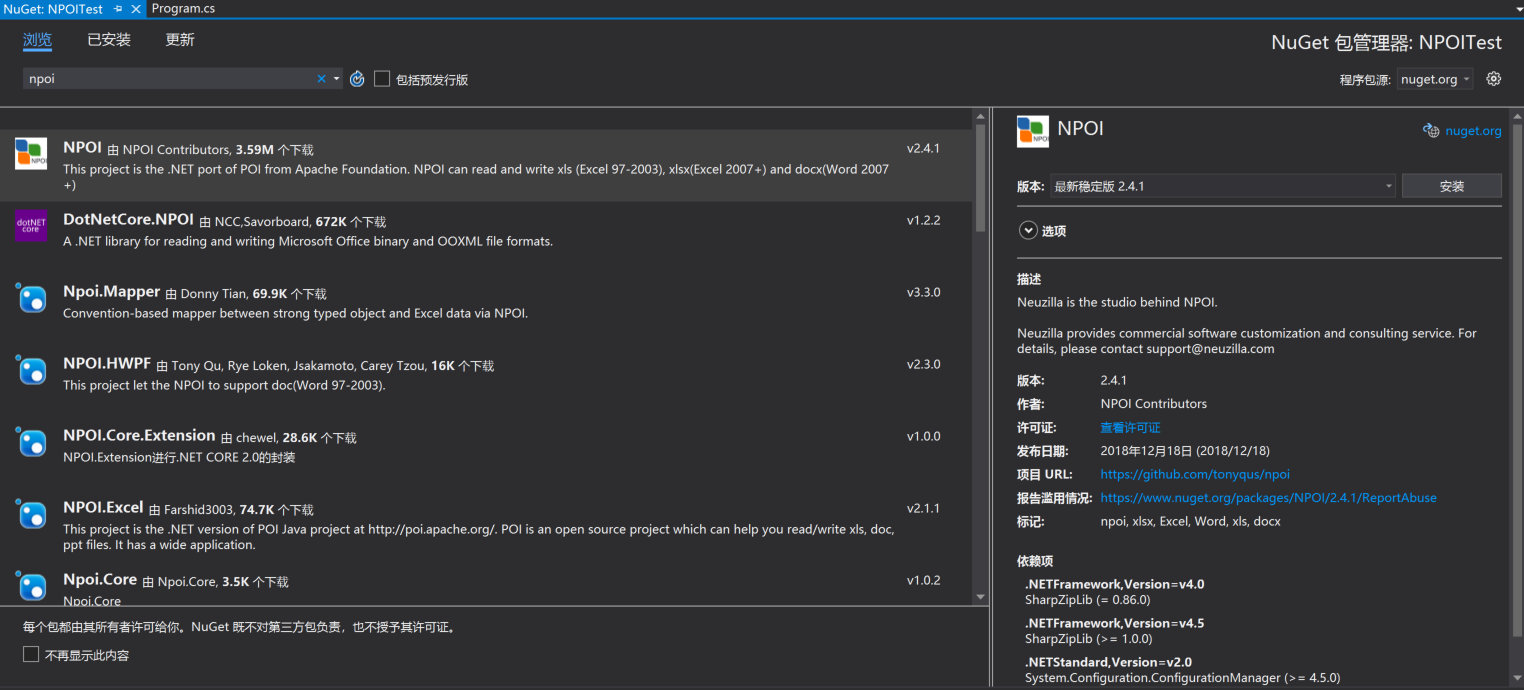The image size is (1524, 690).
Task: Open the version dropdown showing 2.4.1
Action: [1222, 186]
